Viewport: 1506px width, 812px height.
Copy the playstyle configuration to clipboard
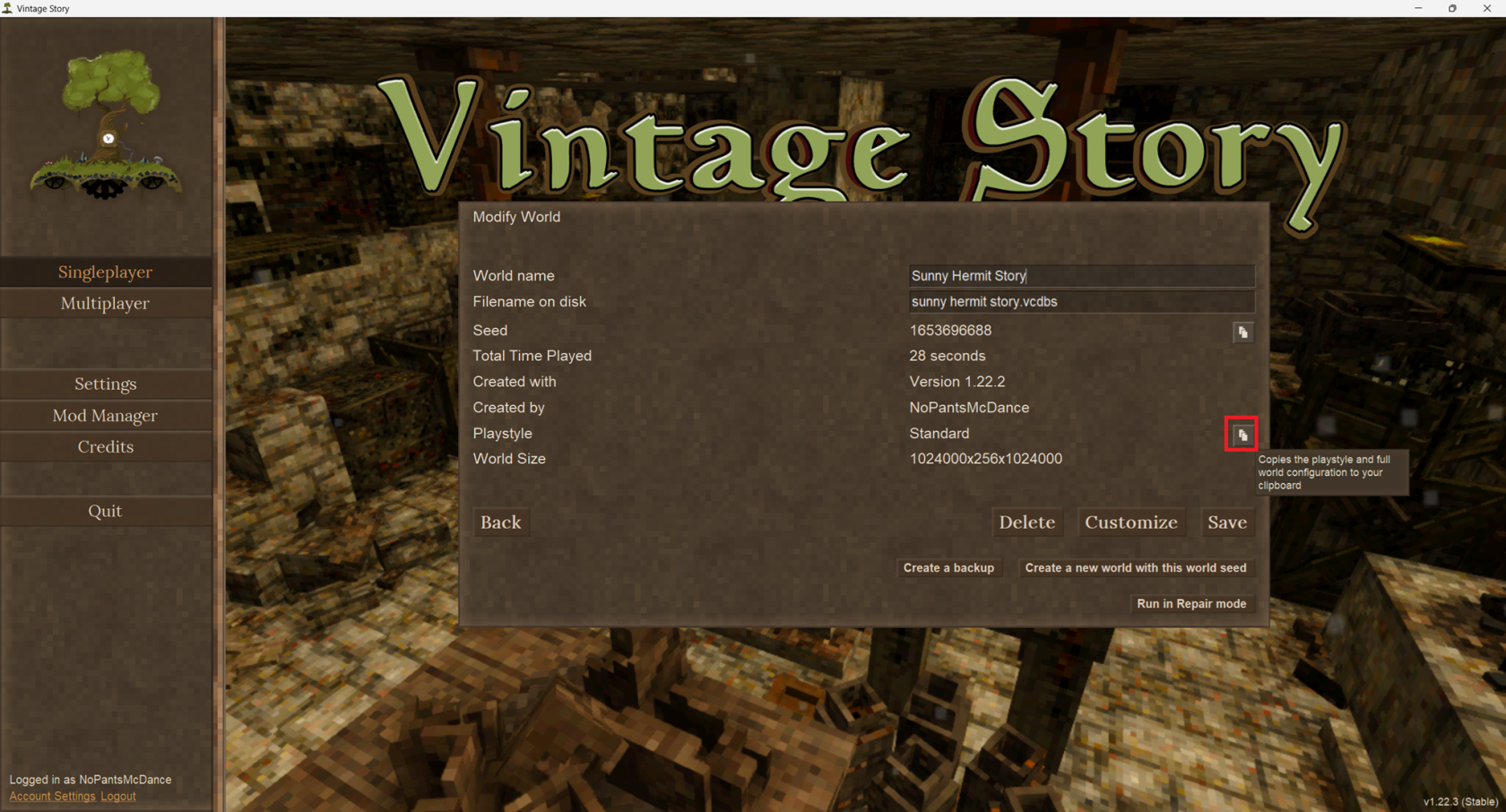click(1242, 435)
